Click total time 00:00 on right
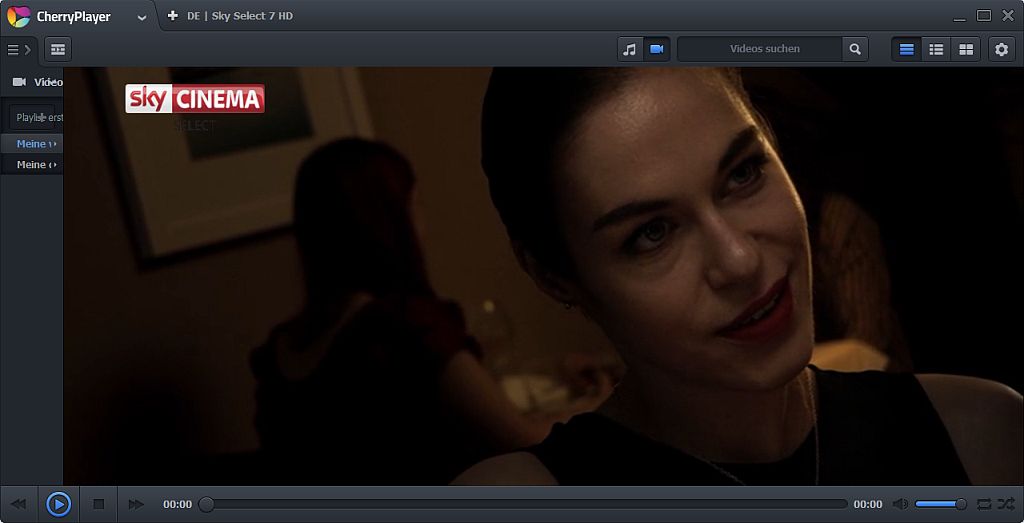The height and width of the screenshot is (523, 1024). [x=868, y=504]
